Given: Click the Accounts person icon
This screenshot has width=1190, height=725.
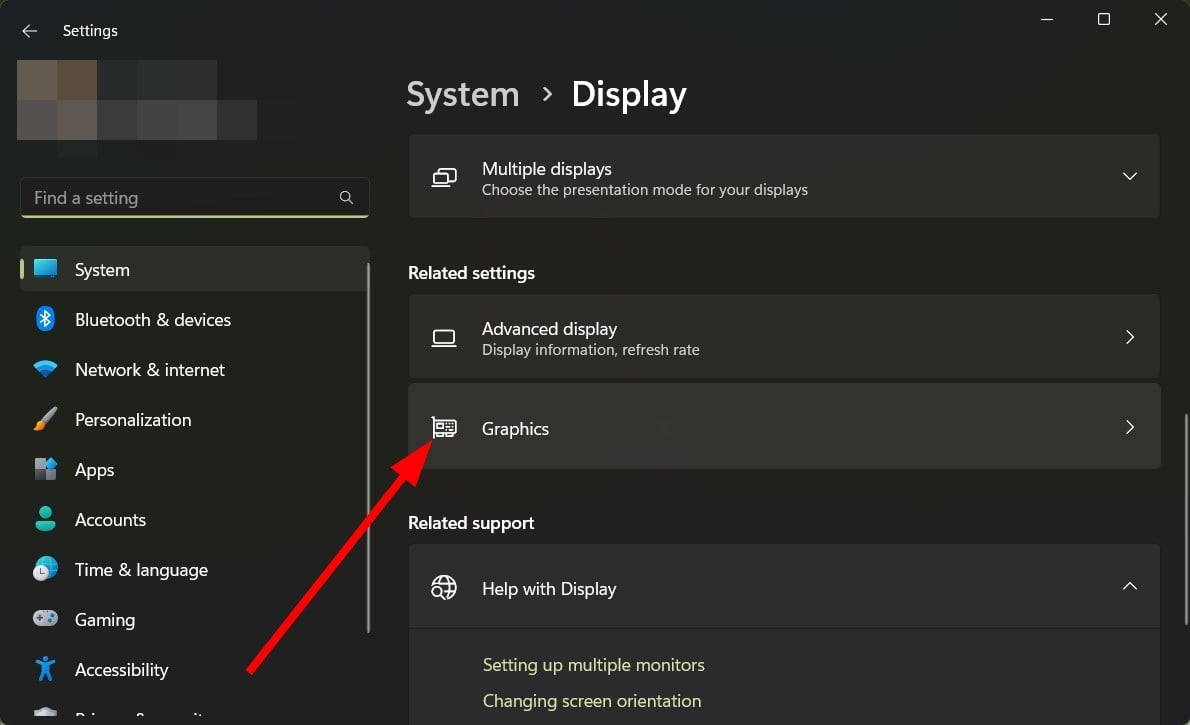Looking at the screenshot, I should coord(45,520).
